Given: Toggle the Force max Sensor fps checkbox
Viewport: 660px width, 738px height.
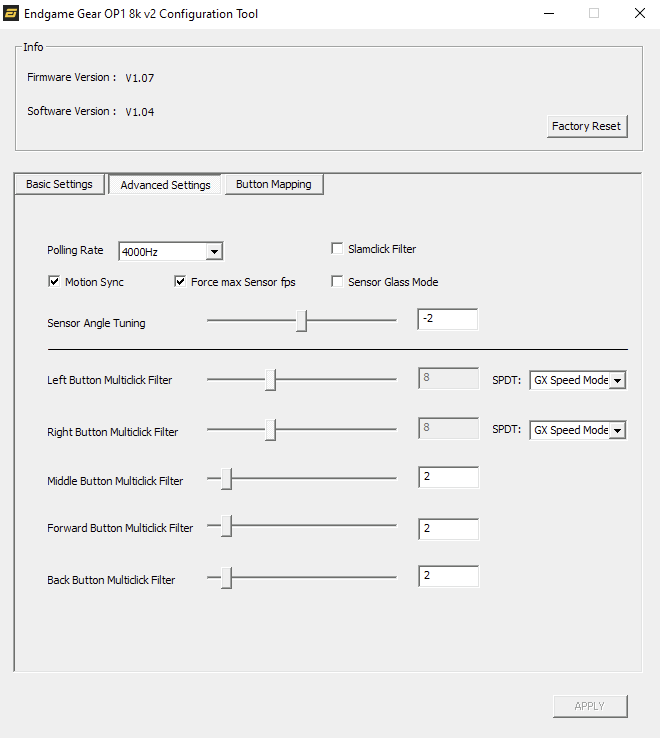Looking at the screenshot, I should [180, 281].
